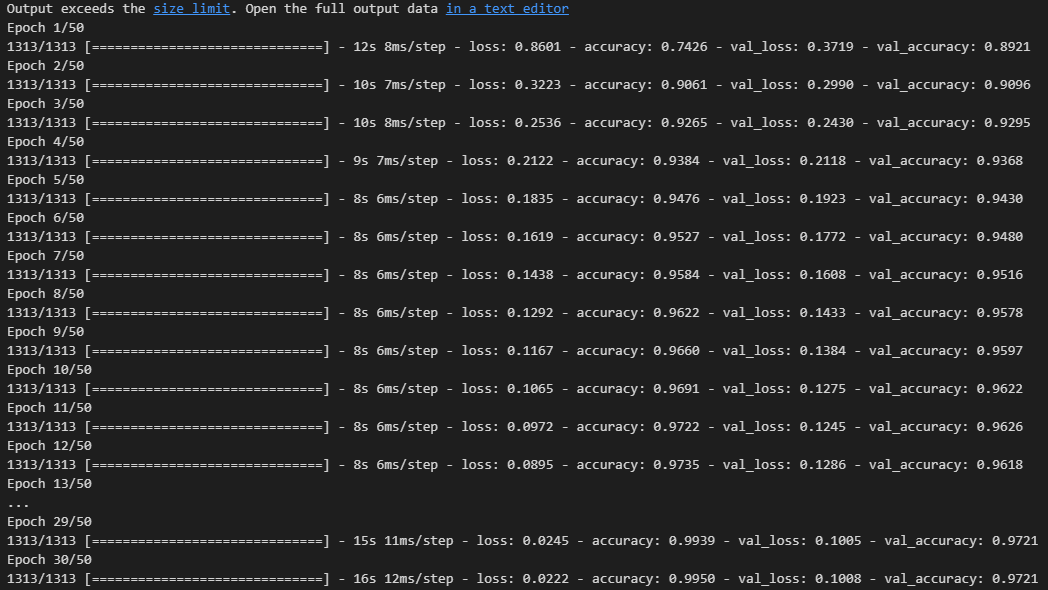Select the 'Epoch 13/50' line
Viewport: 1048px width, 590px height.
(x=49, y=484)
